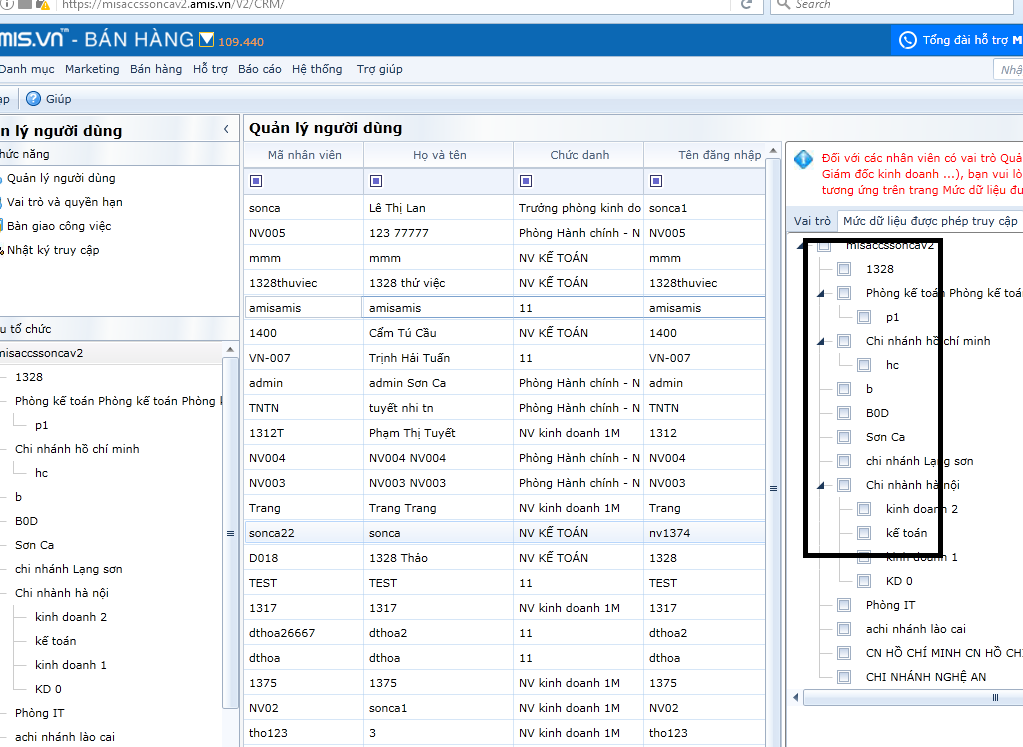Tick the p1 checkbox in the permission tree
This screenshot has height=747, width=1023.
point(864,317)
